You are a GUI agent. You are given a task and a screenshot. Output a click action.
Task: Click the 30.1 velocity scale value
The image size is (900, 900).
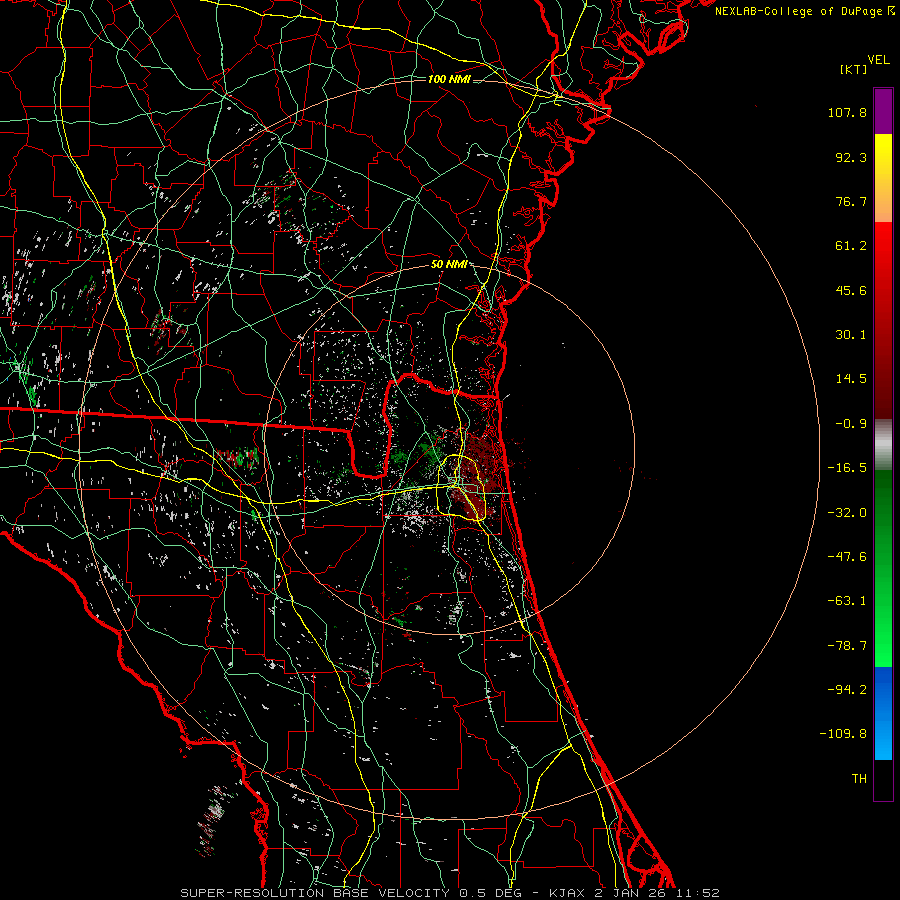tap(851, 335)
